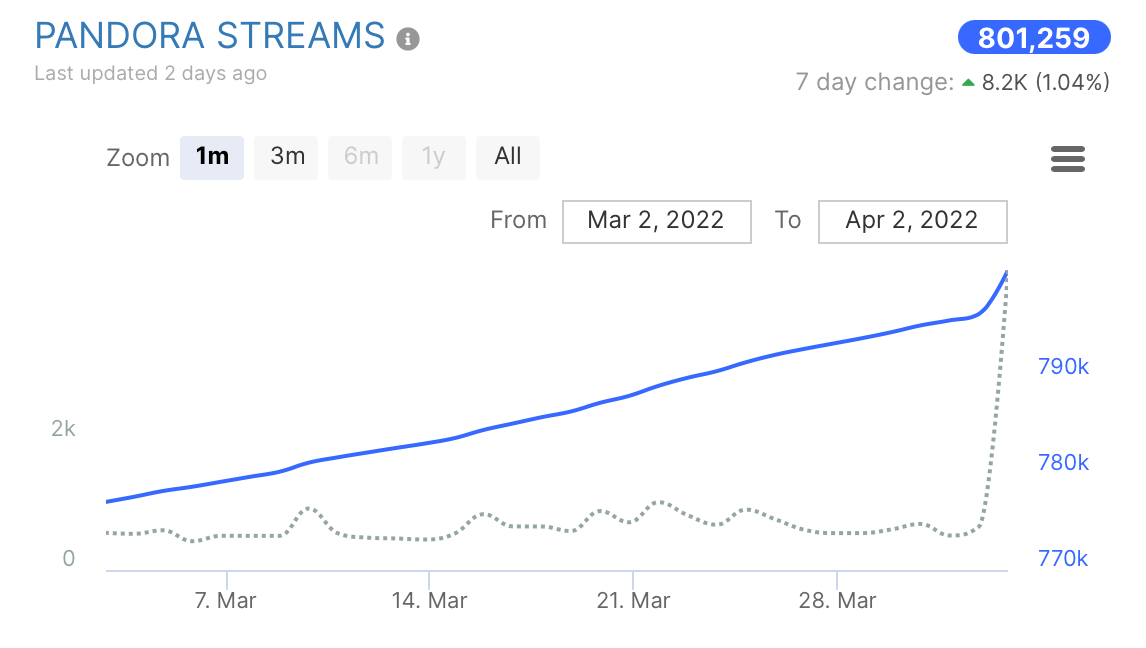
Task: Click the 790k right axis label
Action: [x=1063, y=367]
